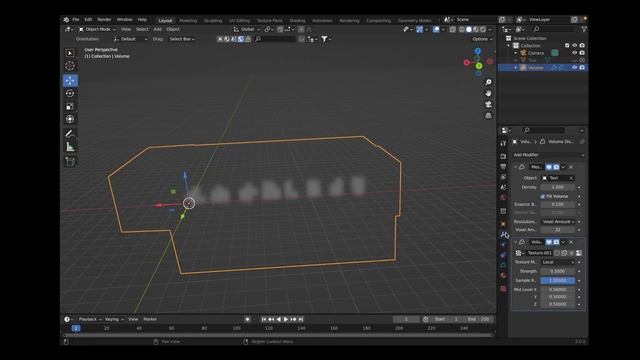Open the Add Modifier dropdown
The width and height of the screenshot is (640, 360).
tap(548, 155)
